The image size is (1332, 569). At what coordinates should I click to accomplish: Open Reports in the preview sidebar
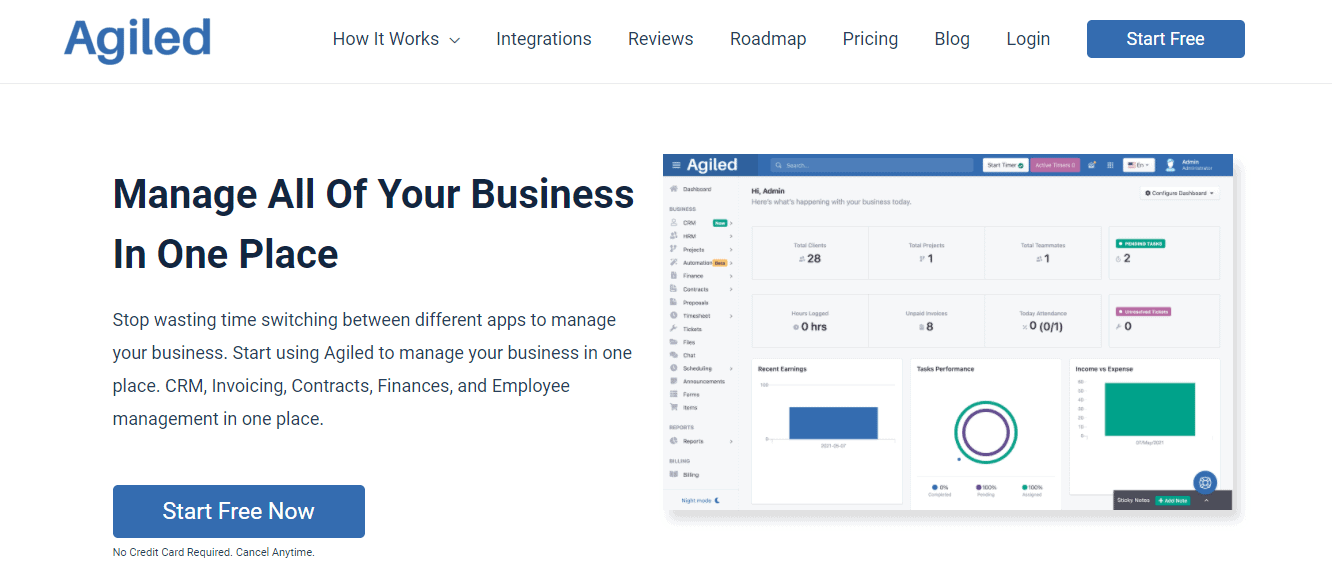700,441
